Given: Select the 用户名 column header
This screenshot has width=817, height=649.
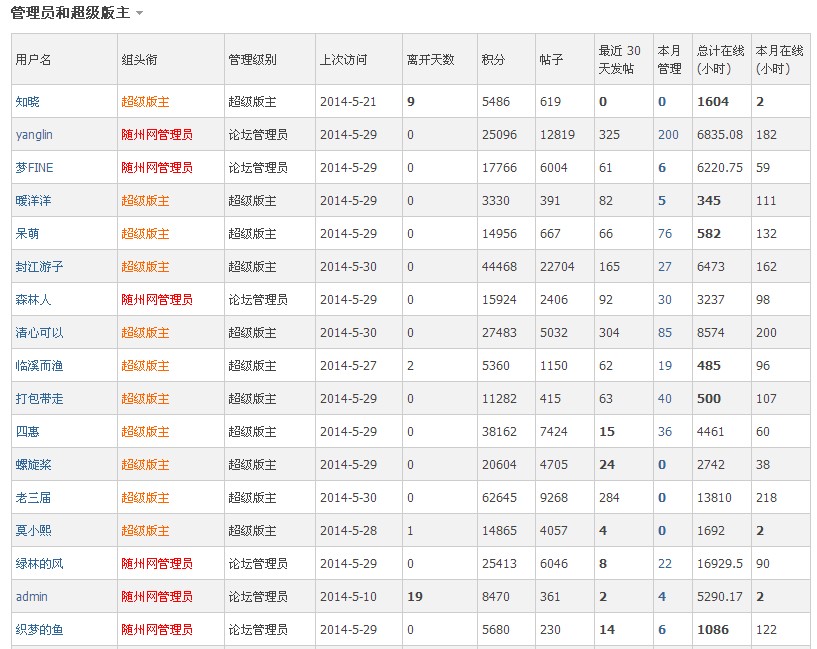Looking at the screenshot, I should [33, 59].
